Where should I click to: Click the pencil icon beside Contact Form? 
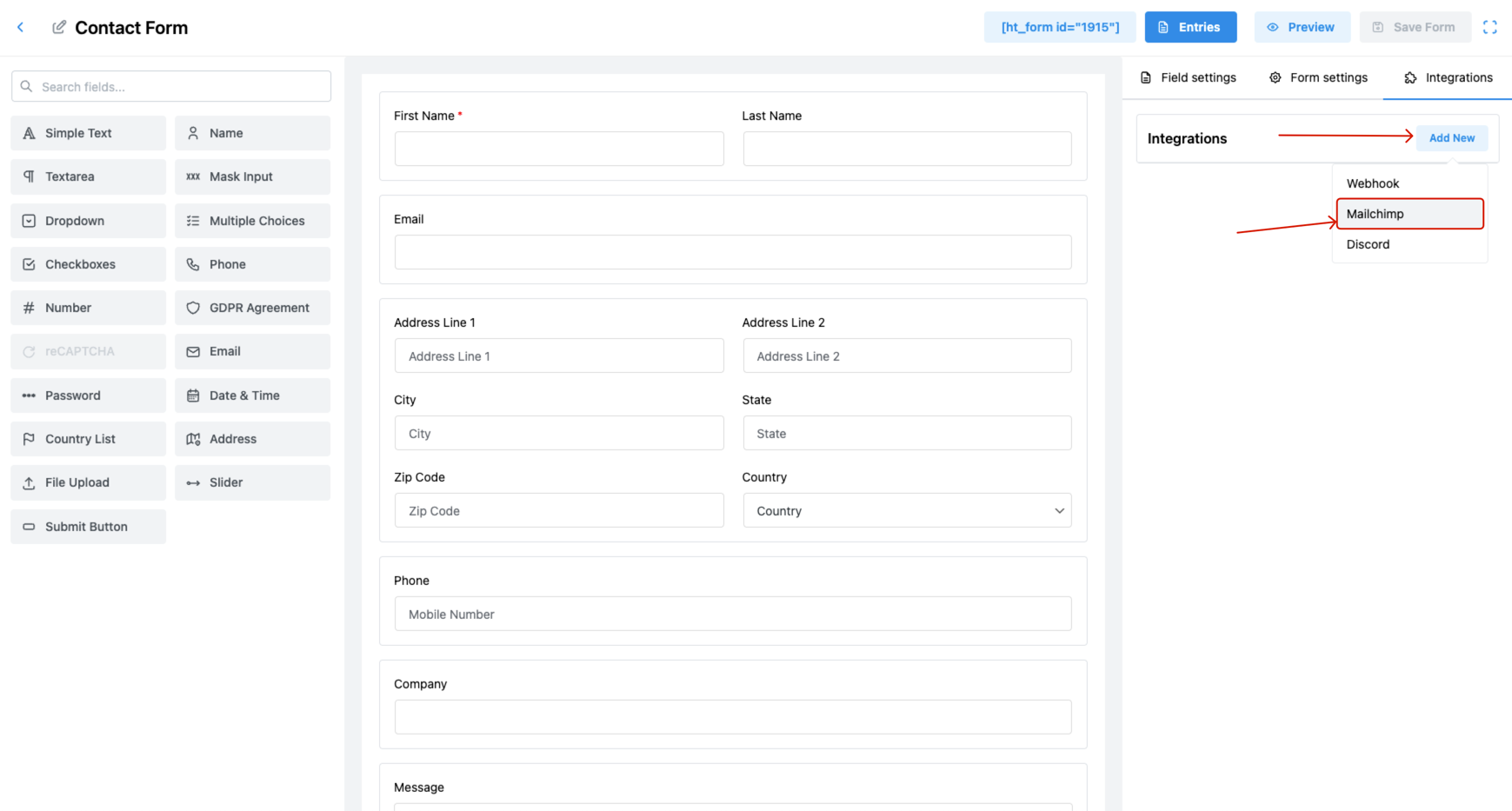coord(58,27)
